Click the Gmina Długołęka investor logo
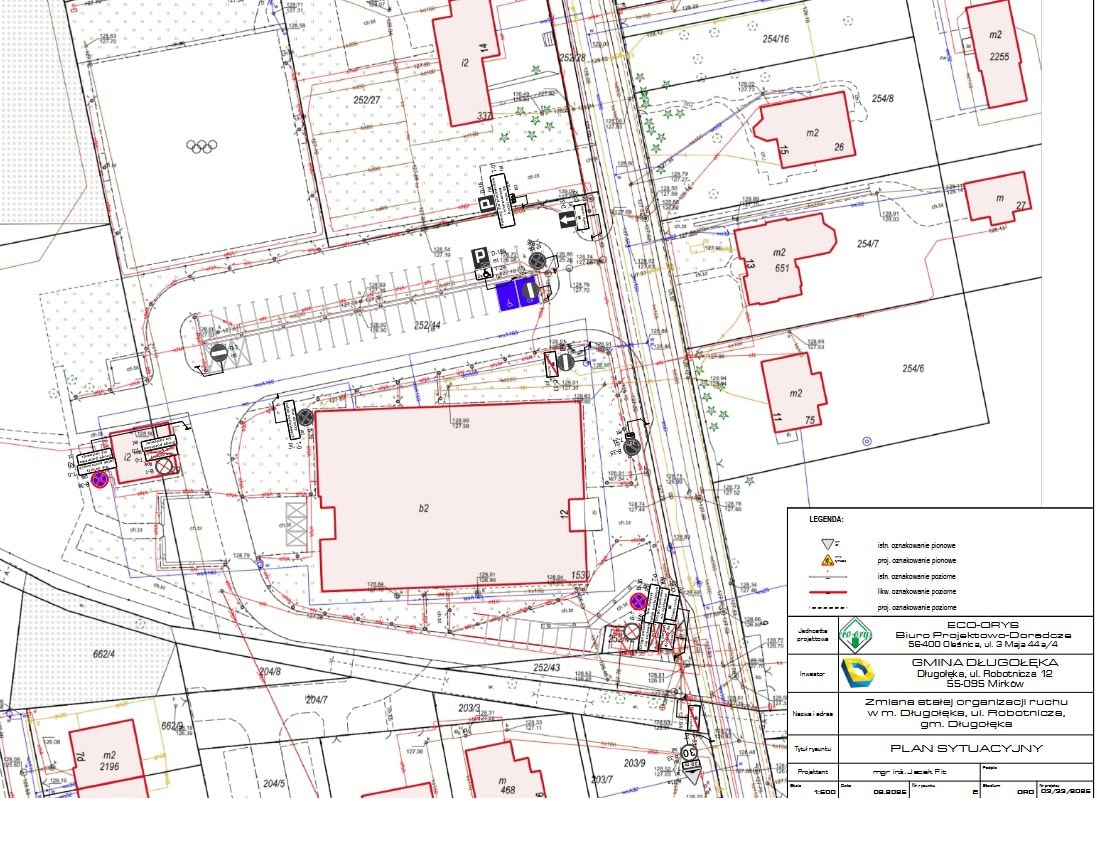 coord(856,673)
